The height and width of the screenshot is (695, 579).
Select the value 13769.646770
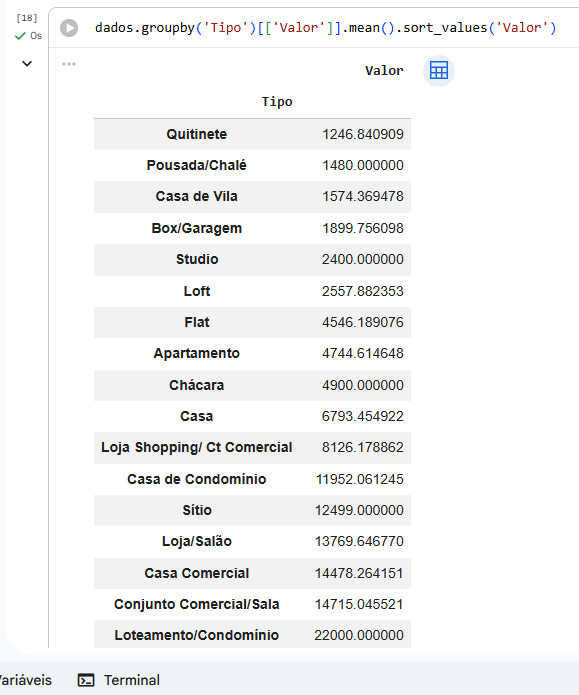coord(359,541)
